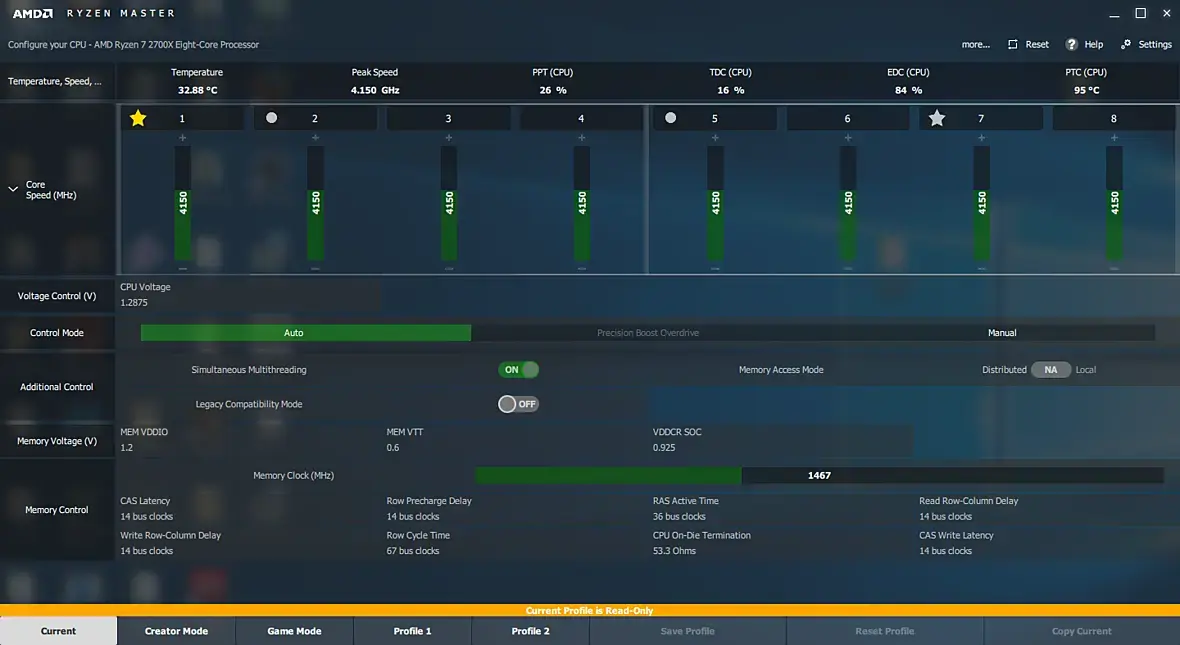Switch to the Creator Mode tab
The height and width of the screenshot is (645, 1180).
[176, 631]
